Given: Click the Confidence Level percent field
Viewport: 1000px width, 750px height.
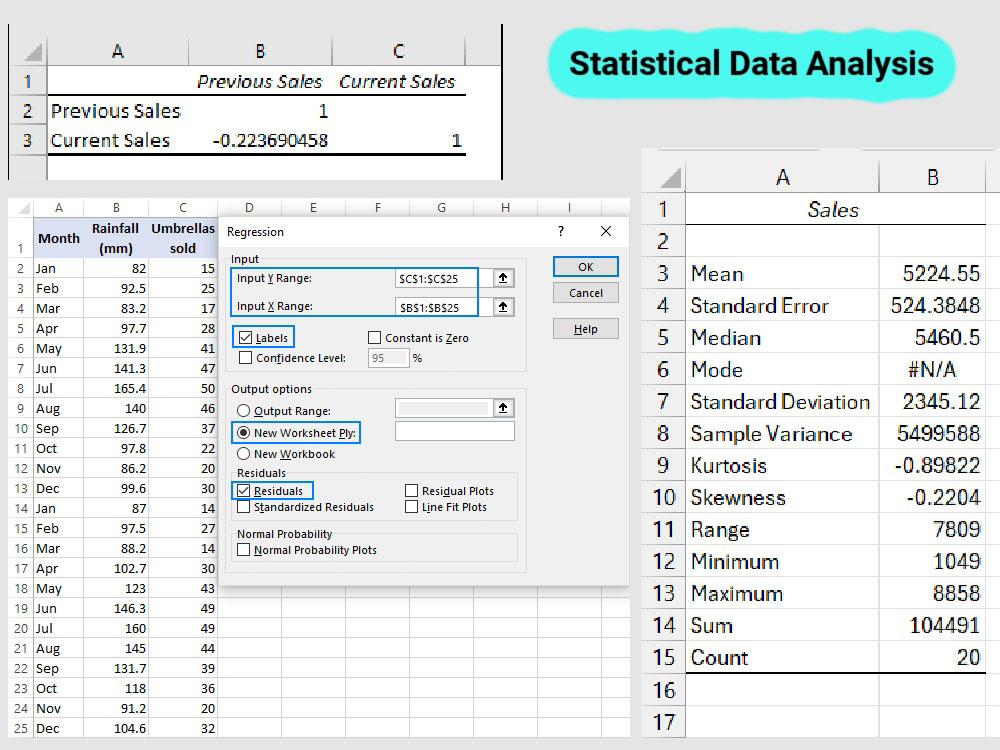Looking at the screenshot, I should click(x=388, y=358).
